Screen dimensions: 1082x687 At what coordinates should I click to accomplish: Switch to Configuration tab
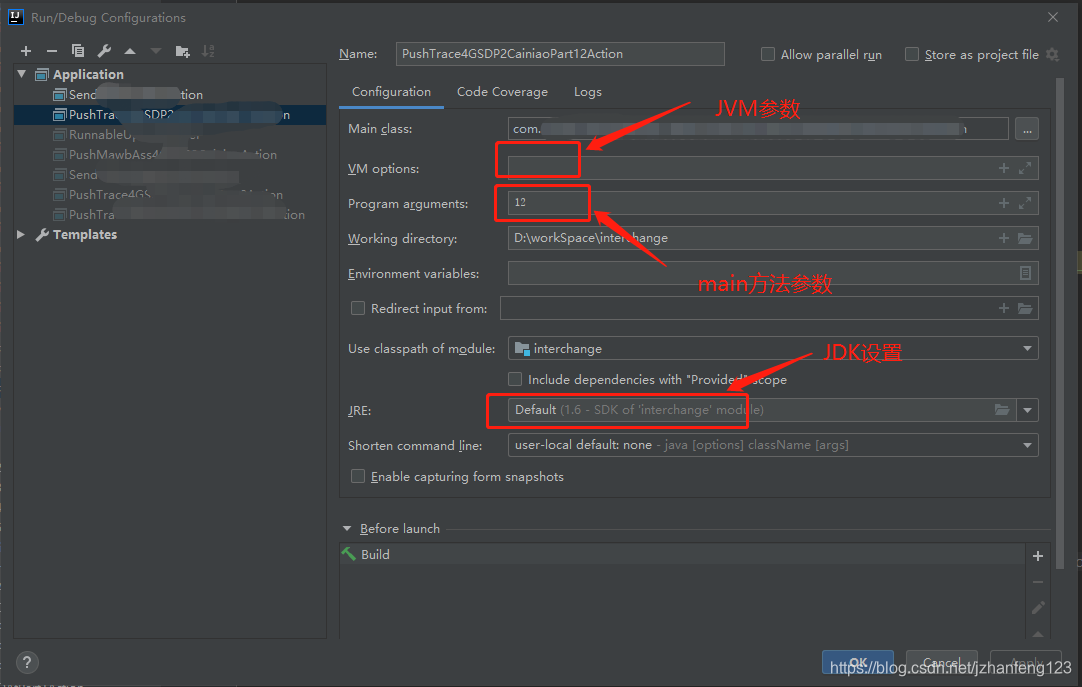pyautogui.click(x=391, y=92)
